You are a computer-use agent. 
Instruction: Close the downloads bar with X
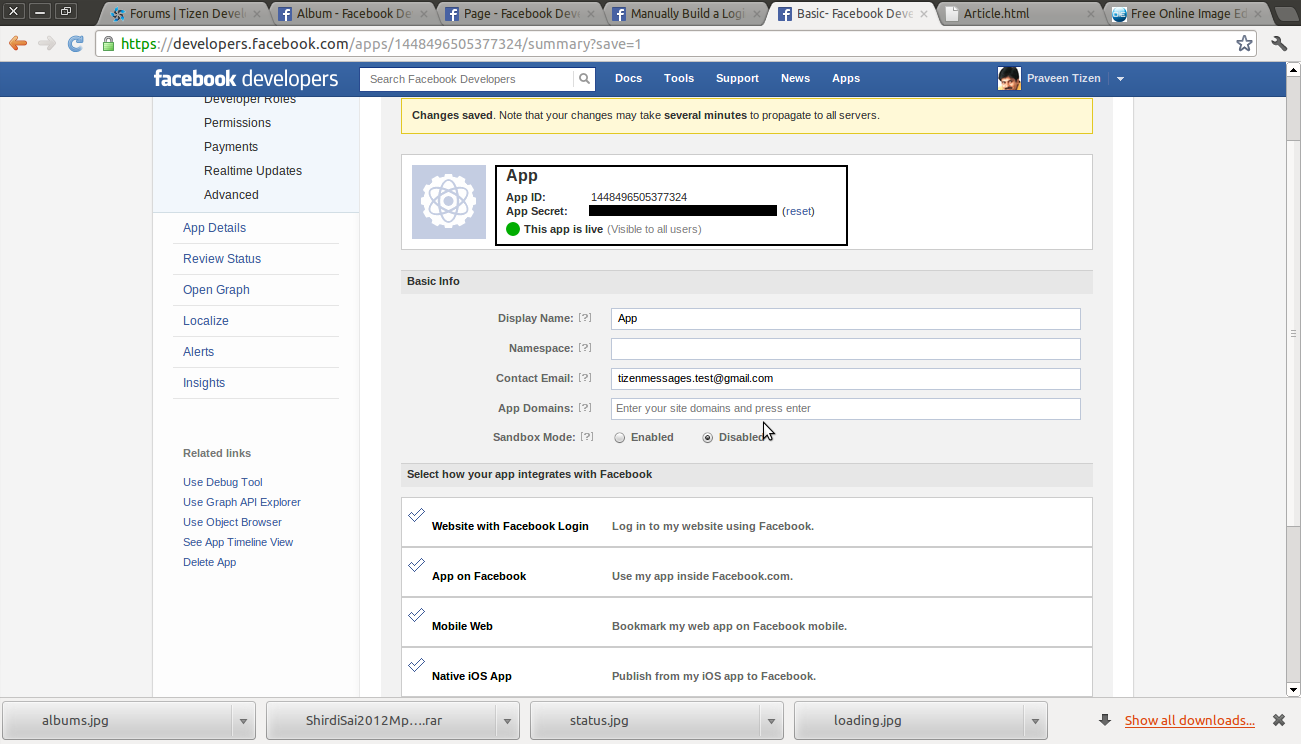1278,720
